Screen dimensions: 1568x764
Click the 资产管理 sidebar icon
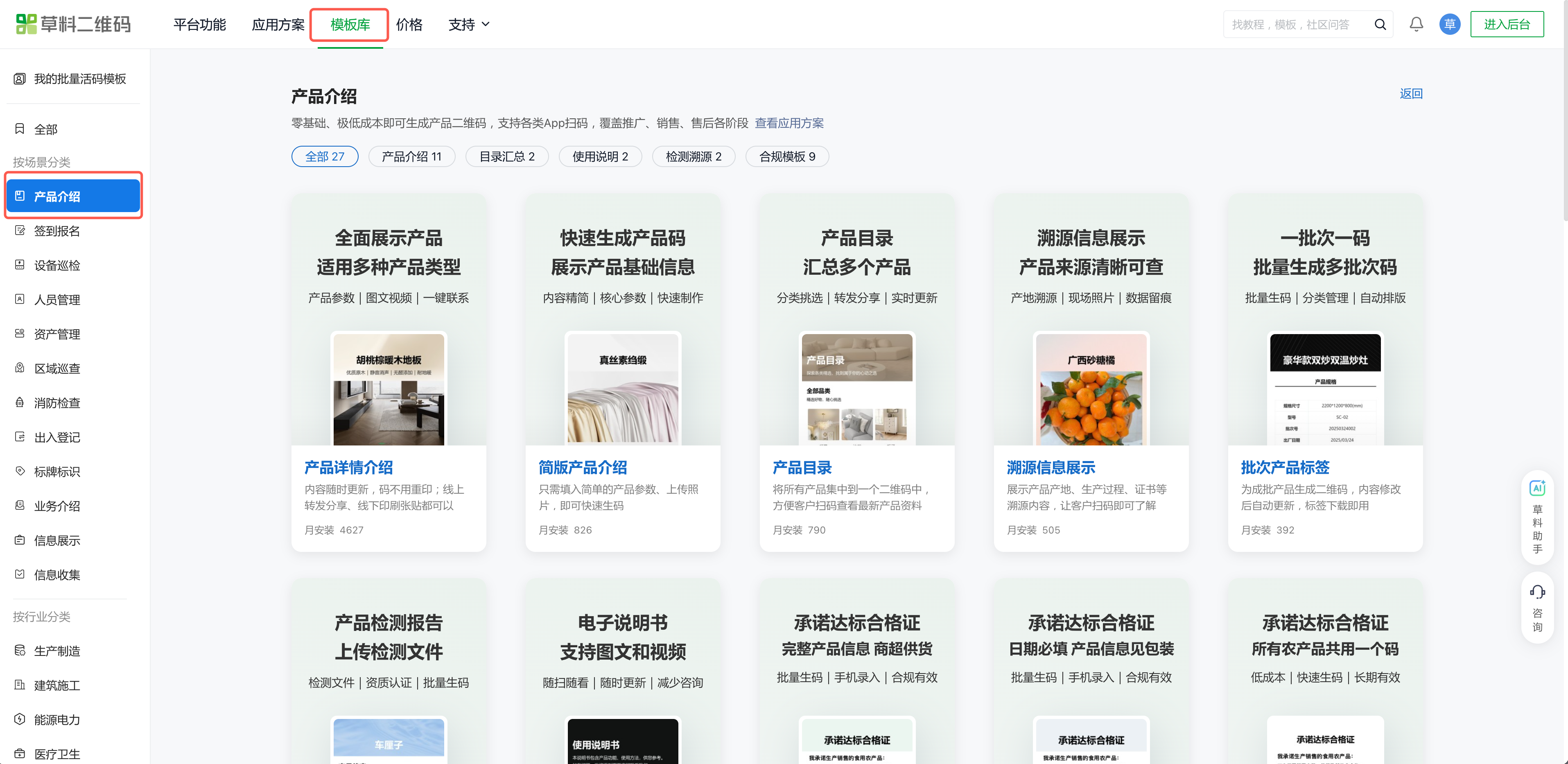20,334
